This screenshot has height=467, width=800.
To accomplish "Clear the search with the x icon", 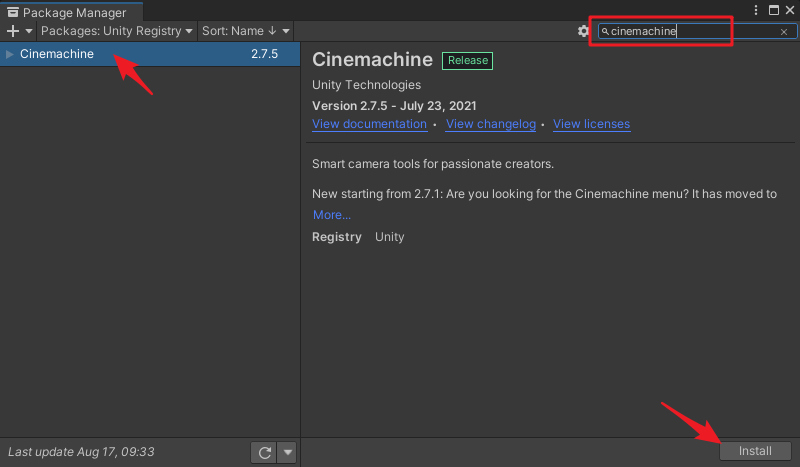I will (784, 32).
